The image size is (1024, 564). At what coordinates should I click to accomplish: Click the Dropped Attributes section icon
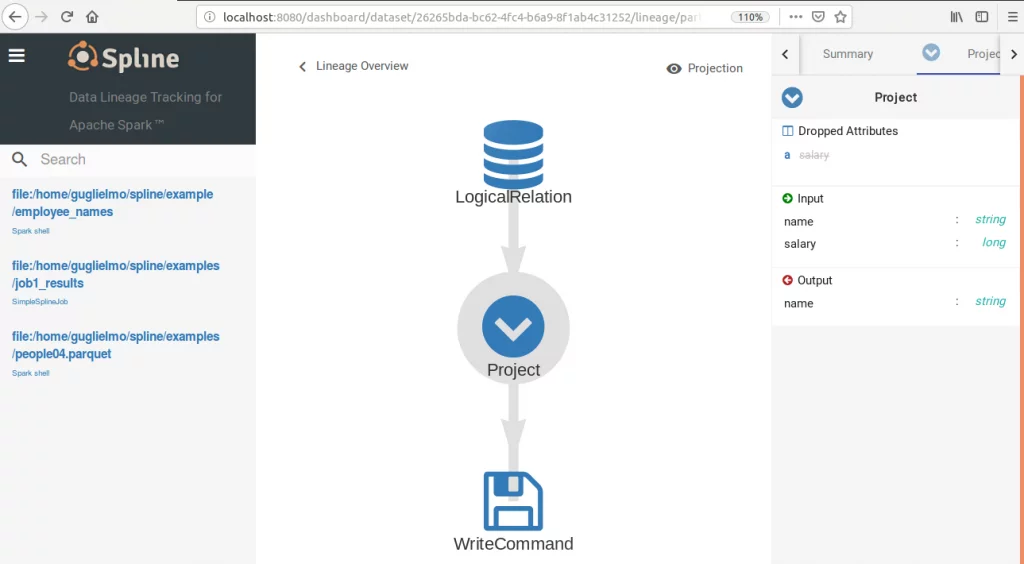[x=788, y=131]
